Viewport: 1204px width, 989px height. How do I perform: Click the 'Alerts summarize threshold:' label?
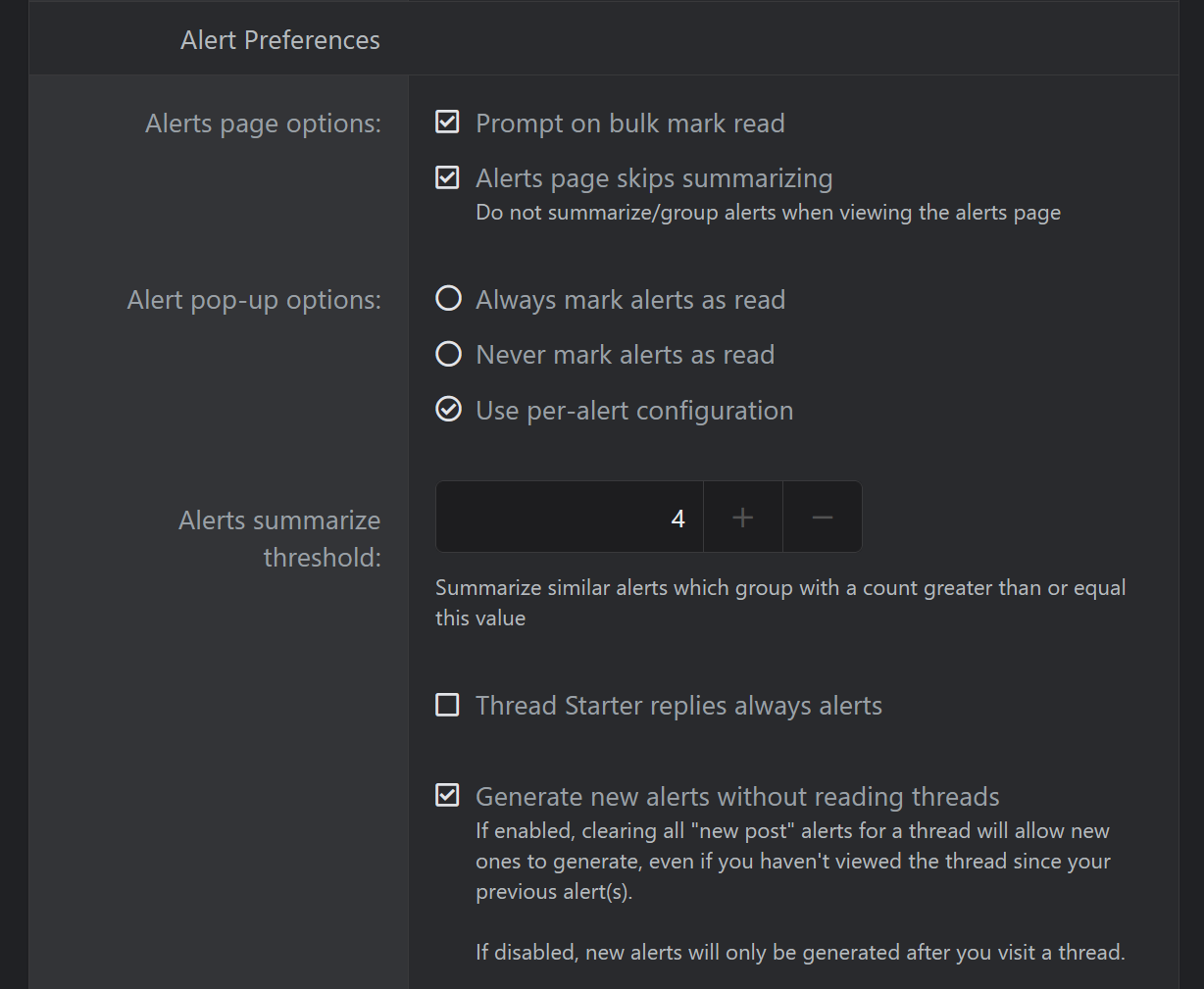tap(279, 538)
